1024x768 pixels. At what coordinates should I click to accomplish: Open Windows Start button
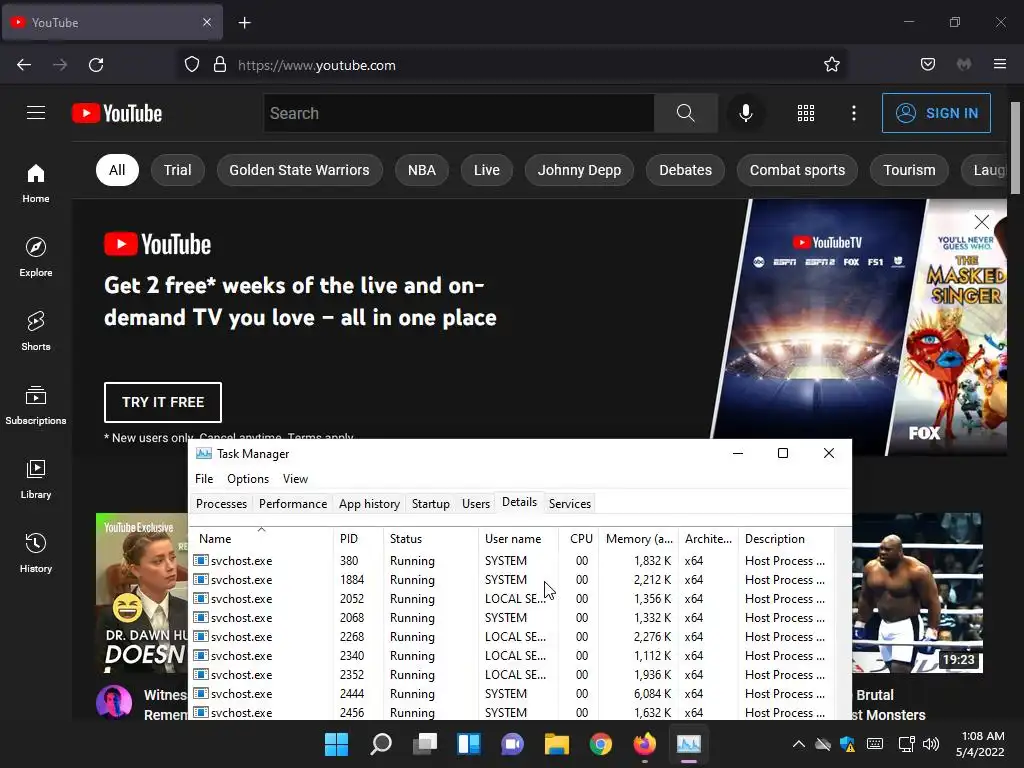click(336, 744)
